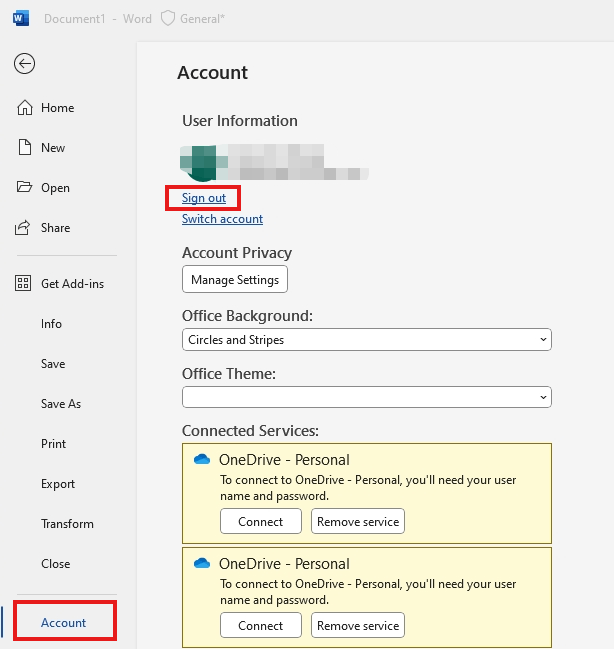Click Connect in first OneDrive card
614x649 pixels.
pyautogui.click(x=261, y=522)
